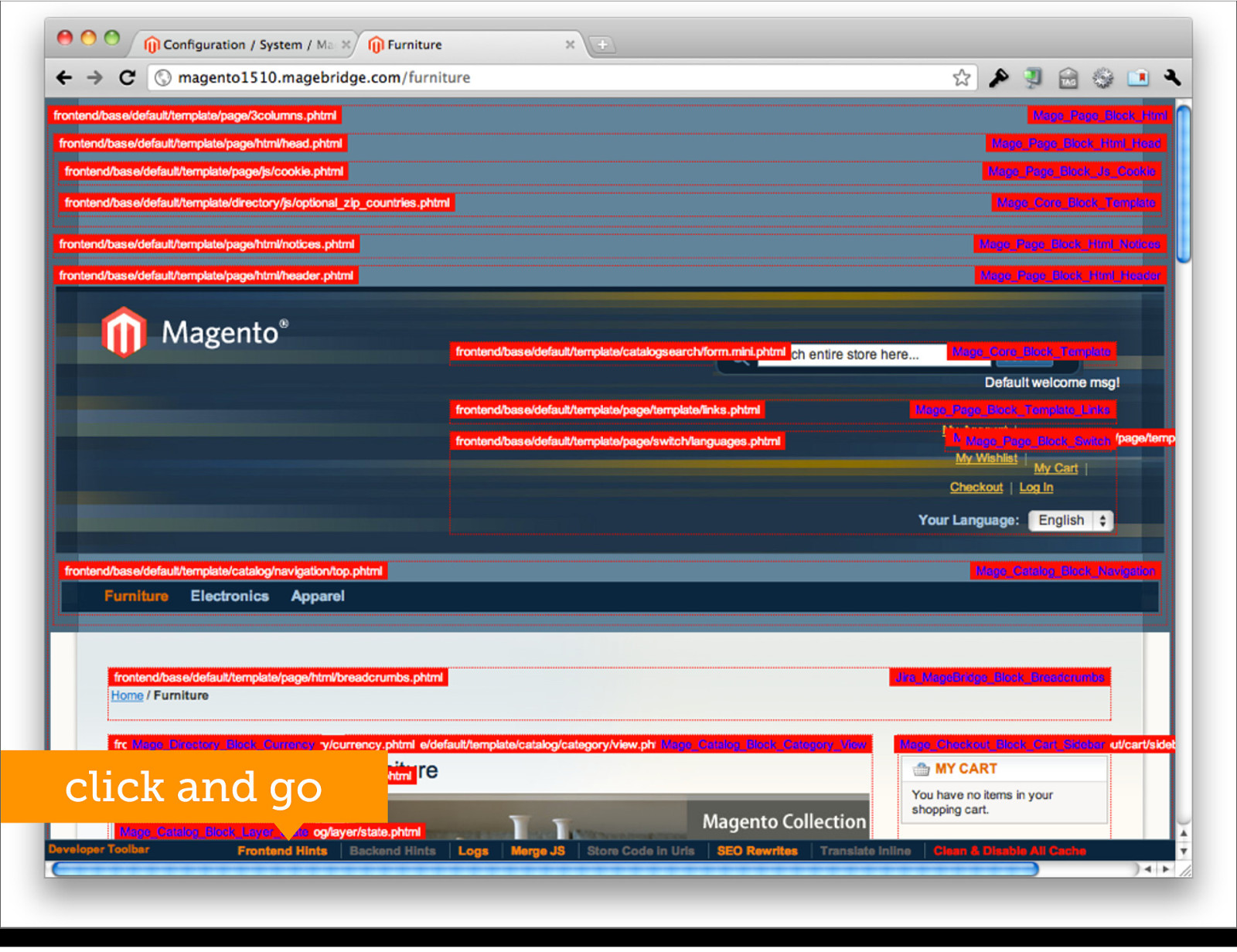Click Clean & Disable All Cache
The width and height of the screenshot is (1237, 952).
[x=1010, y=851]
